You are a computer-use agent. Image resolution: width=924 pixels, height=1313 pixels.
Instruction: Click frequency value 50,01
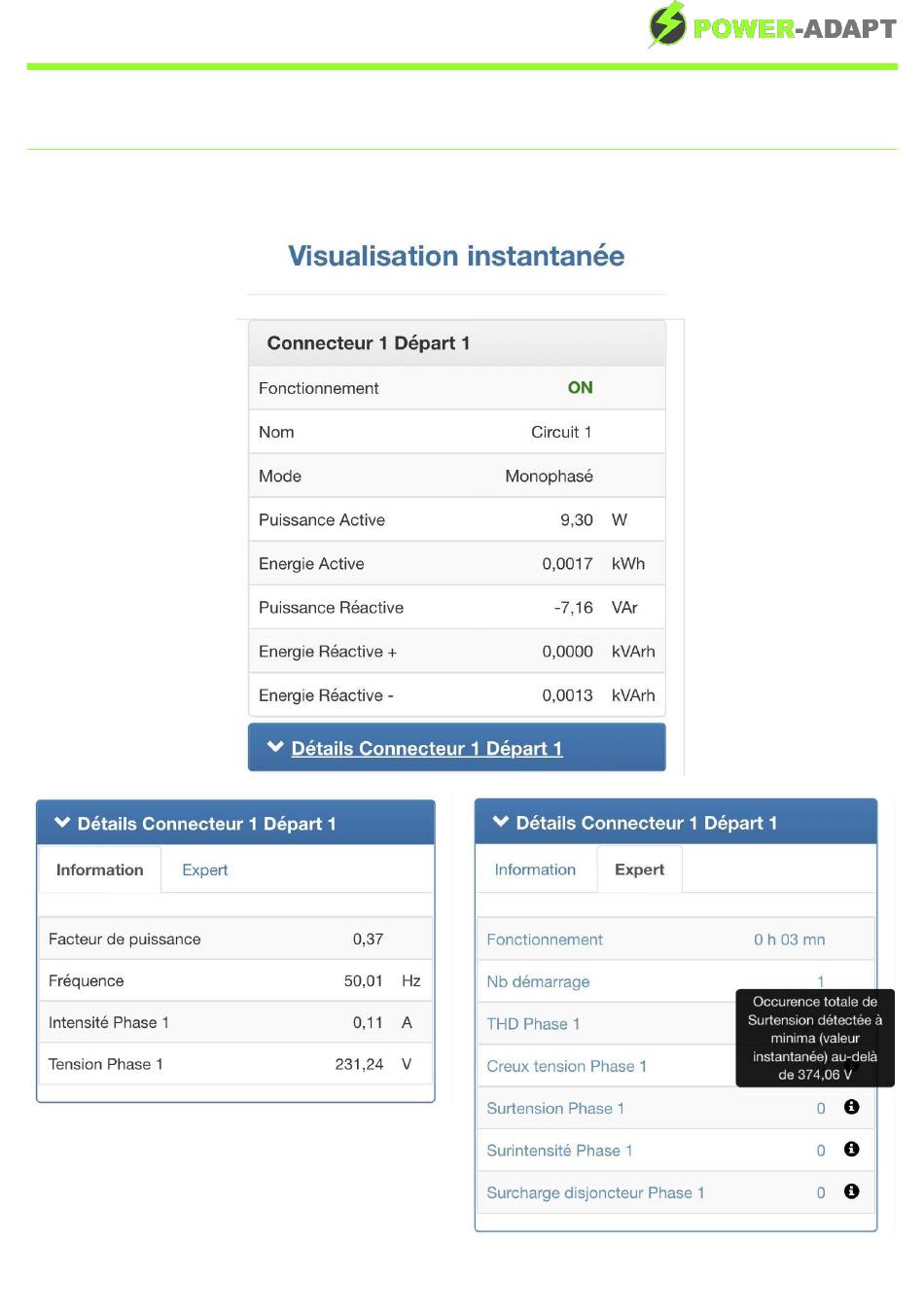(364, 980)
